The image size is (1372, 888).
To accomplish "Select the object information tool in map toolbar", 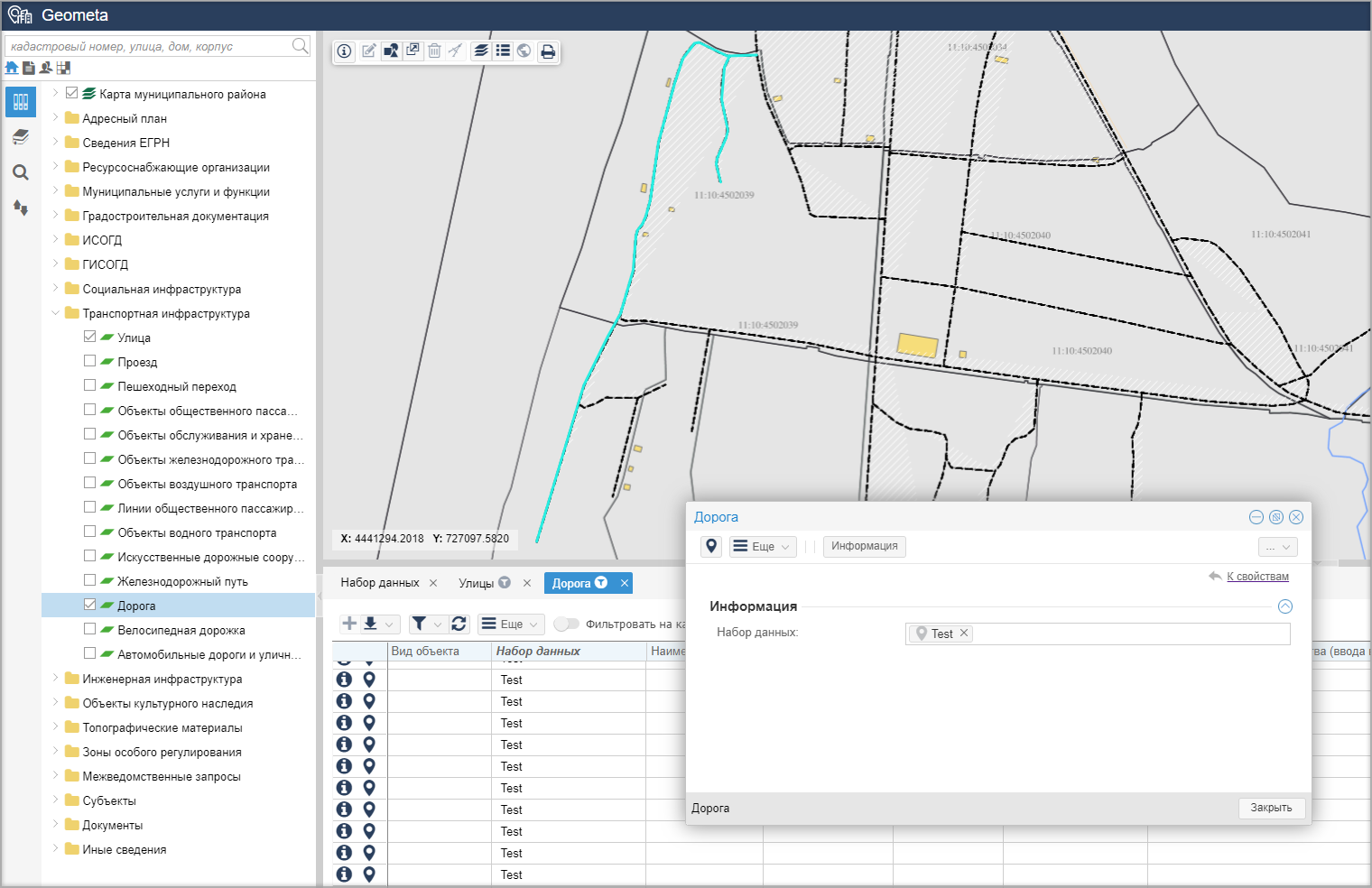I will (345, 51).
